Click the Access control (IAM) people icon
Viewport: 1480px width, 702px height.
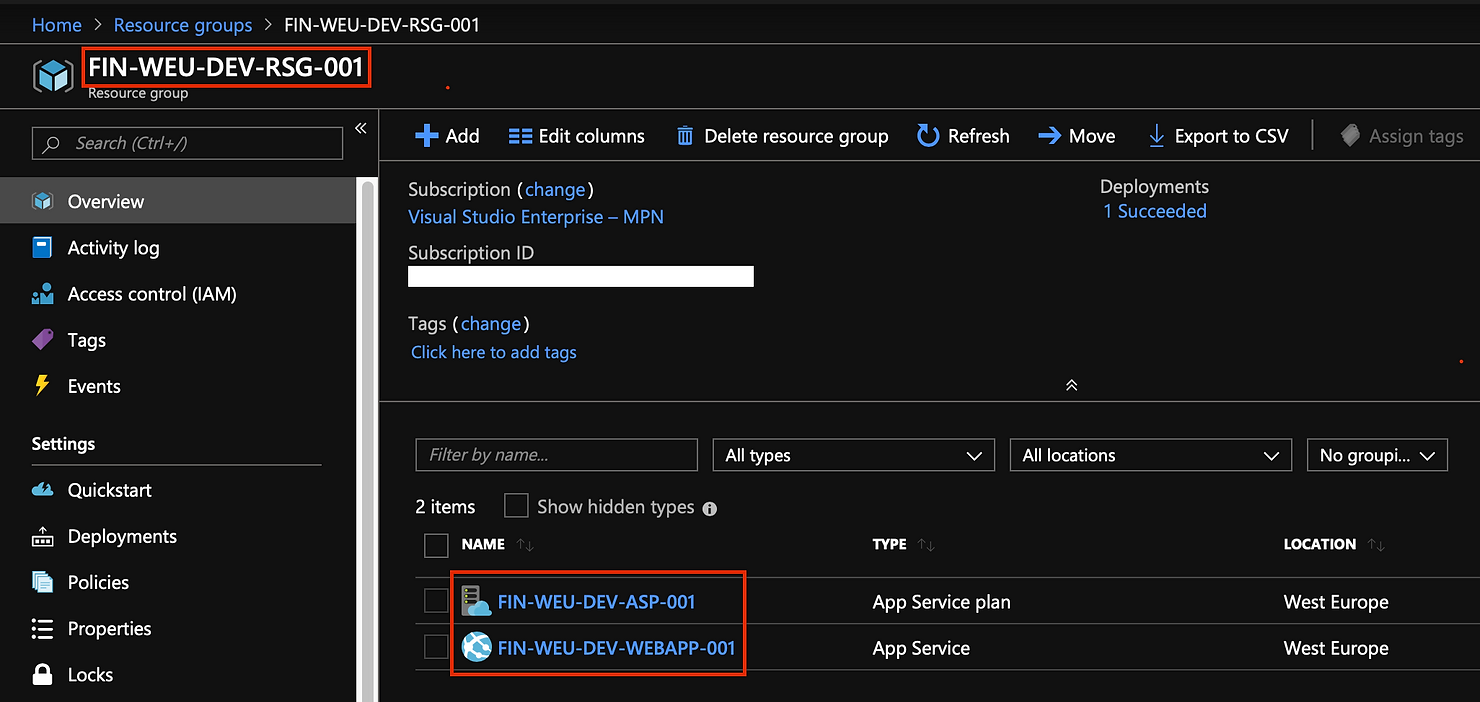tap(42, 294)
